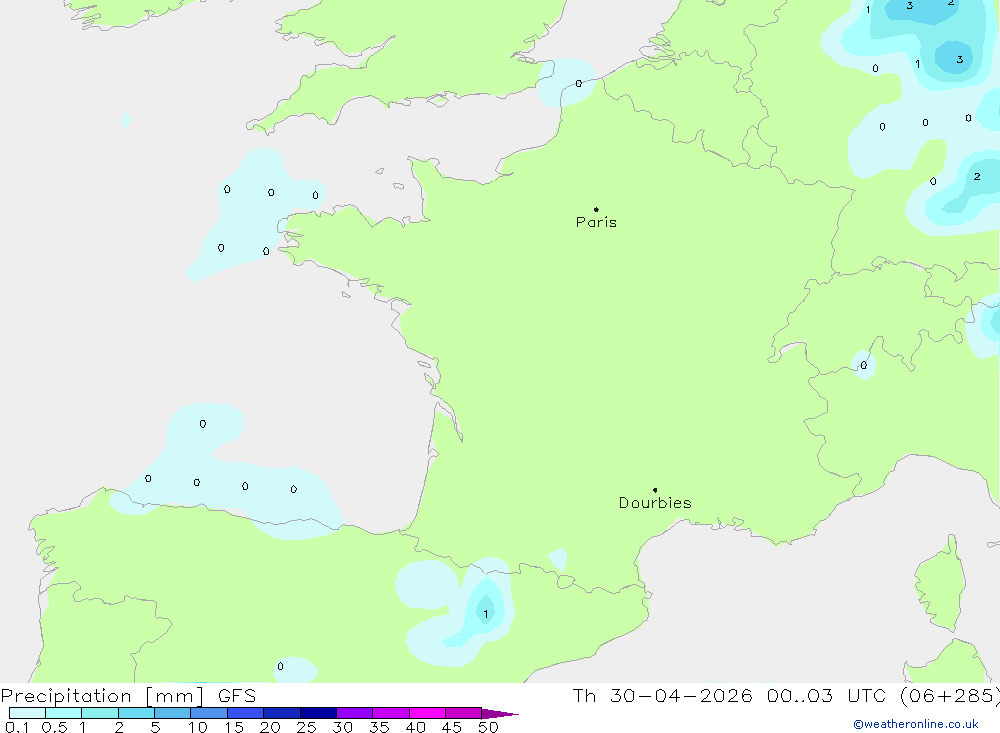Click the legend label "50"

488,727
